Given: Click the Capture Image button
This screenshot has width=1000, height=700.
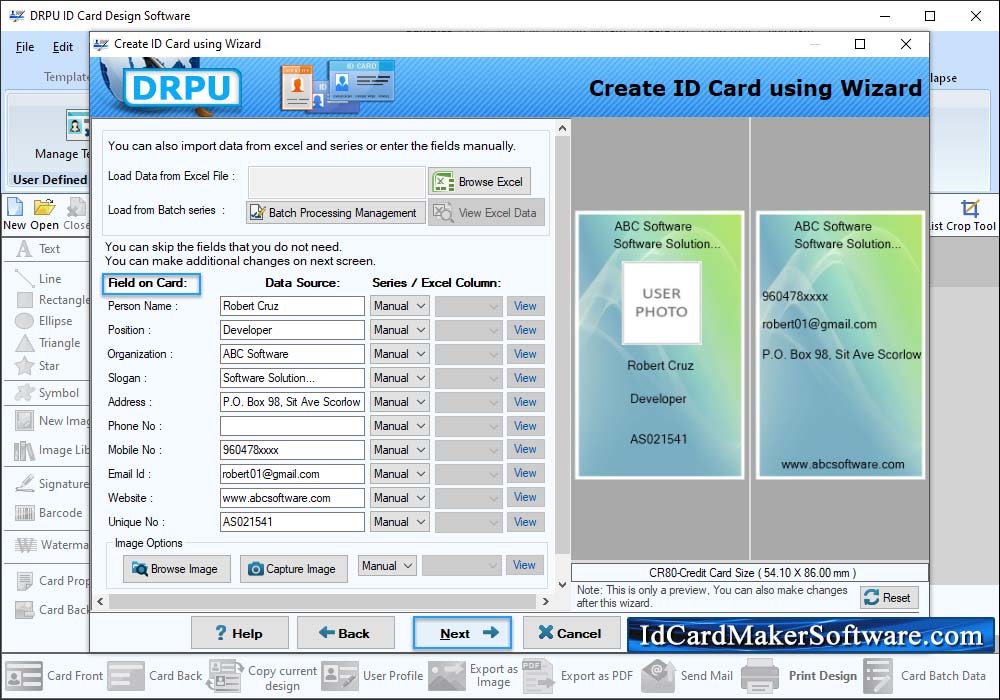Looking at the screenshot, I should point(293,569).
